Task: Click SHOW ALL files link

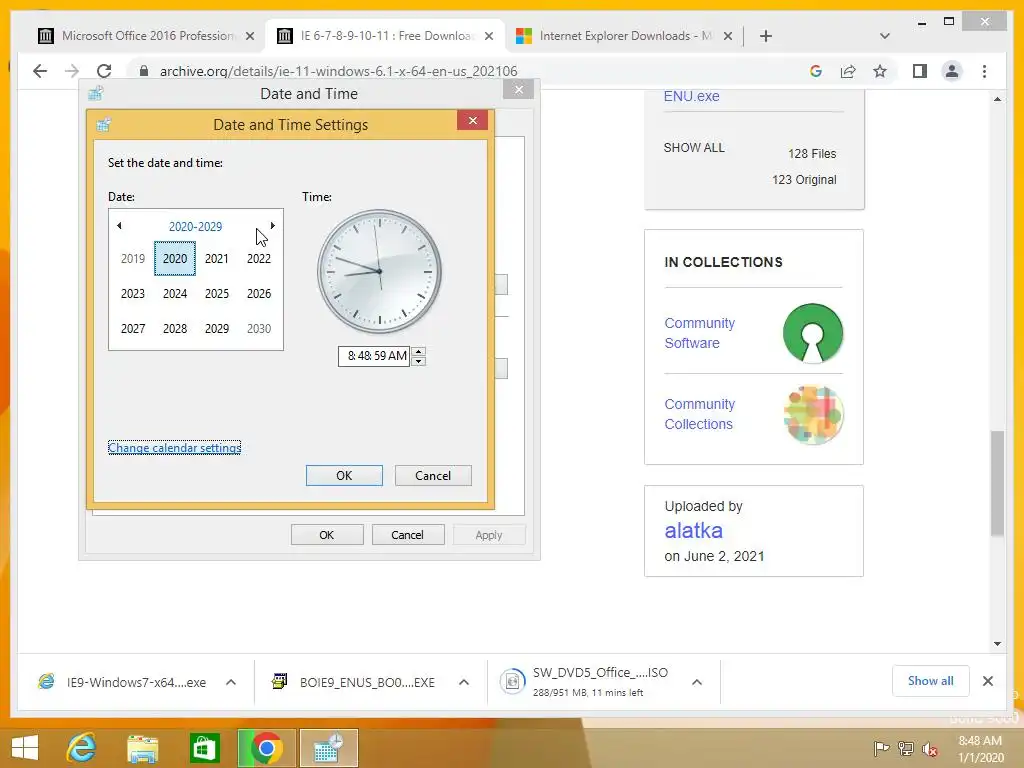Action: click(x=694, y=148)
